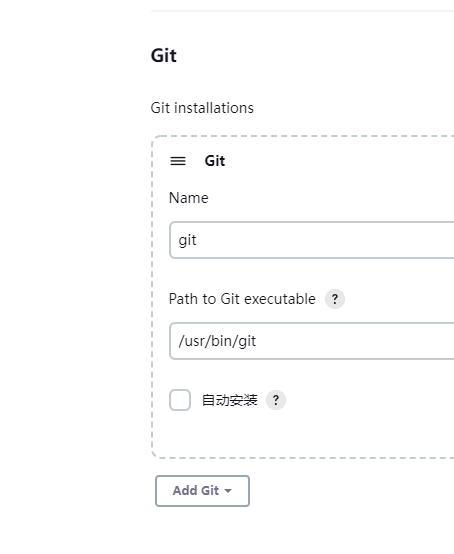The height and width of the screenshot is (554, 454).
Task: Click the Add Git button
Action: [x=202, y=491]
